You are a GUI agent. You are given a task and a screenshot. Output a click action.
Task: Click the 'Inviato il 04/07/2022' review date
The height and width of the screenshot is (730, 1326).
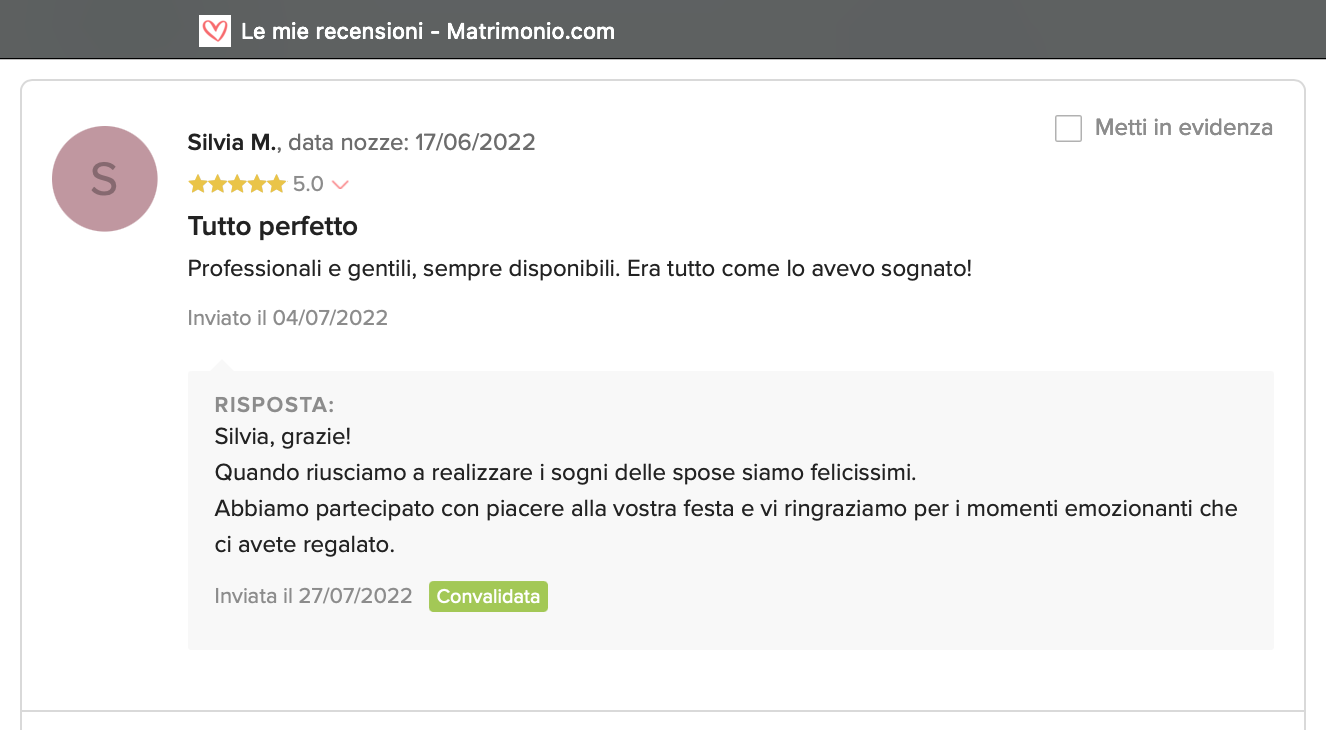click(288, 319)
